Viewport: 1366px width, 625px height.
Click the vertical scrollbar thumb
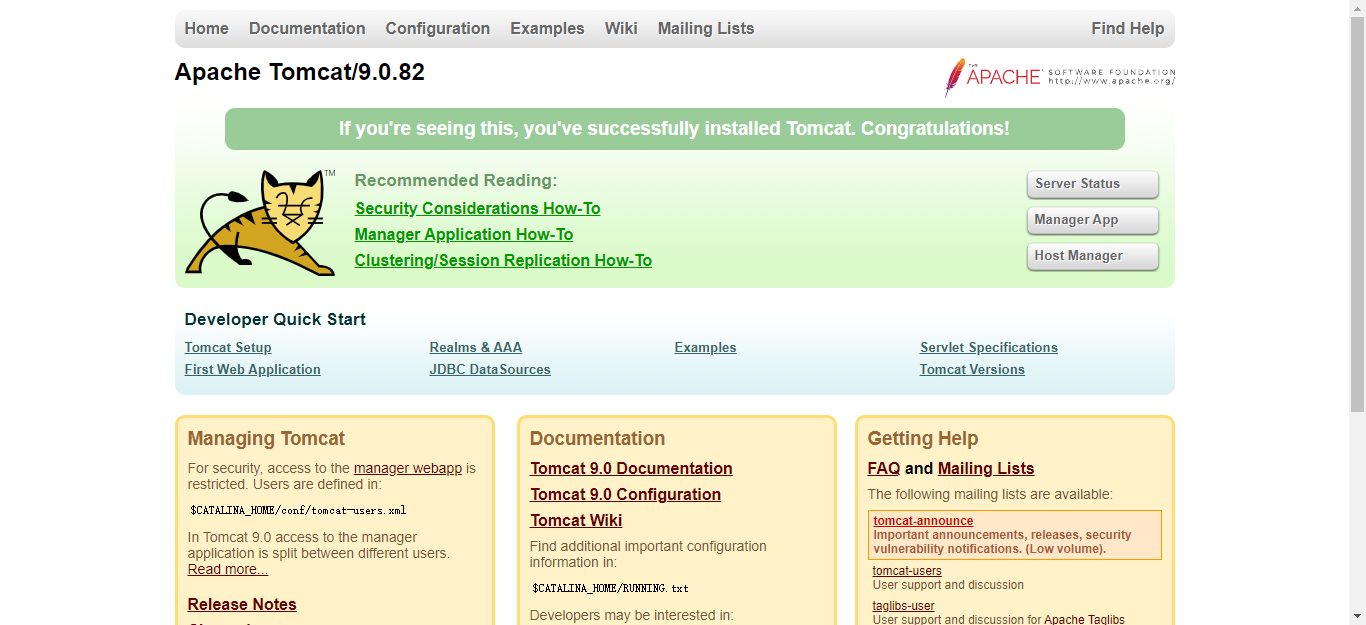pyautogui.click(x=1357, y=214)
